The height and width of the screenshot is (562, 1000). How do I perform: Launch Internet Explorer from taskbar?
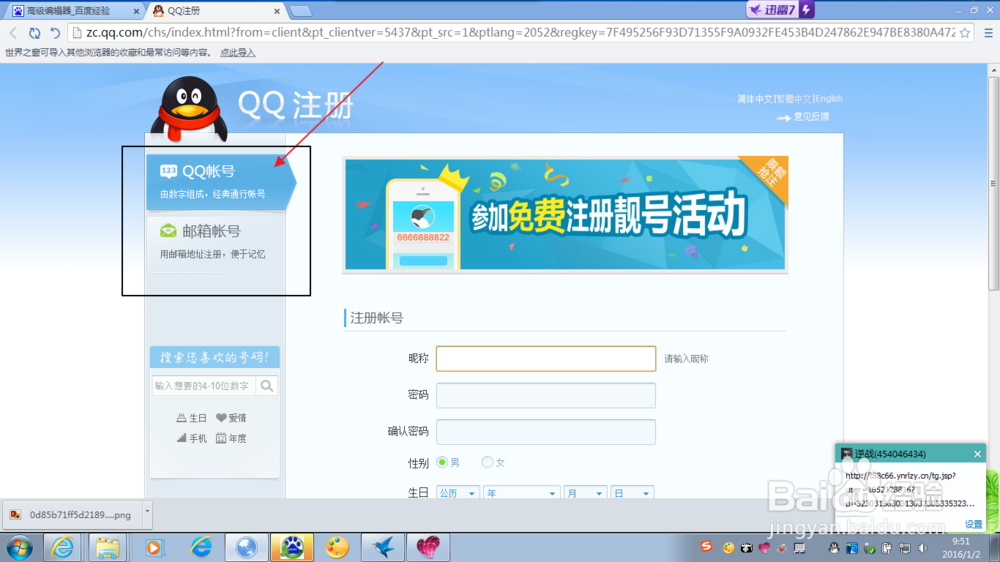62,547
